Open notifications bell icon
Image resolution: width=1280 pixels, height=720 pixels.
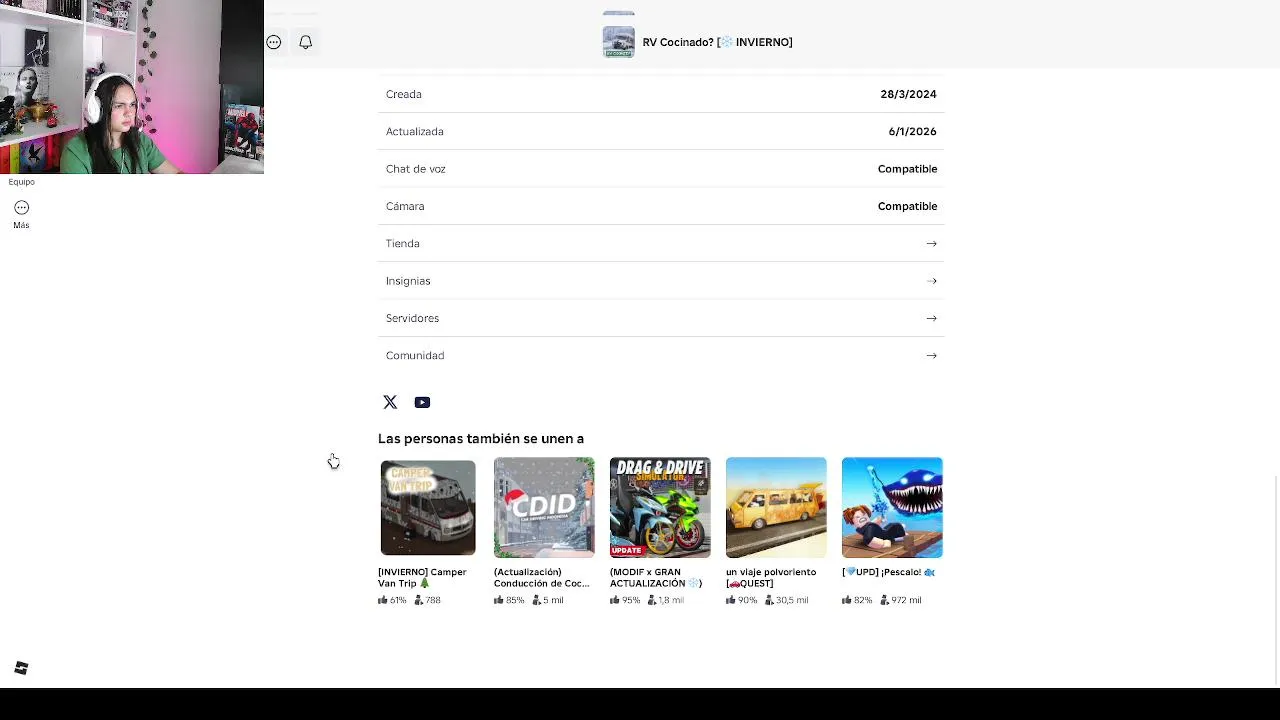(x=306, y=42)
